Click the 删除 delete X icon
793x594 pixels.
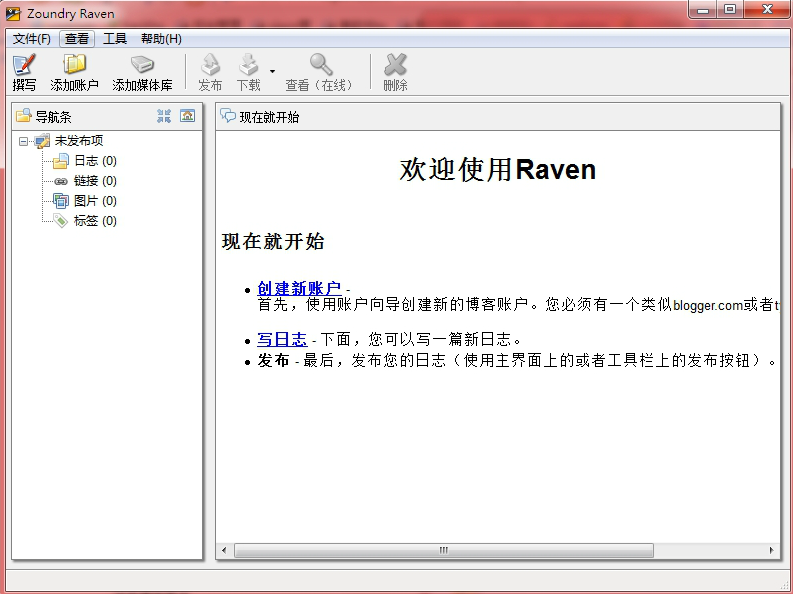point(395,64)
